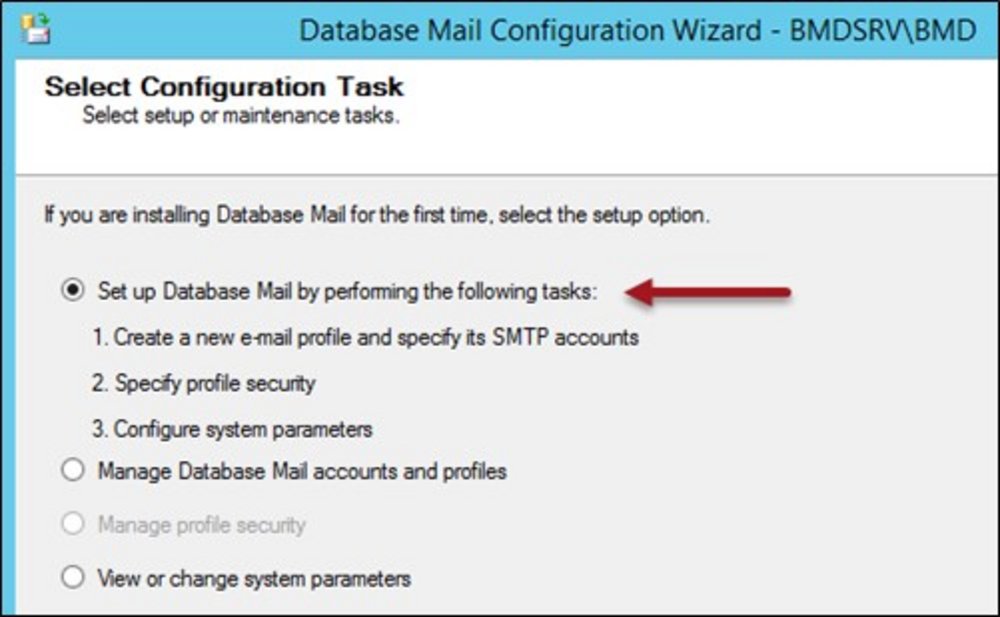Click step 1 'Create a new e-mail profile' text
1000x617 pixels.
point(365,337)
